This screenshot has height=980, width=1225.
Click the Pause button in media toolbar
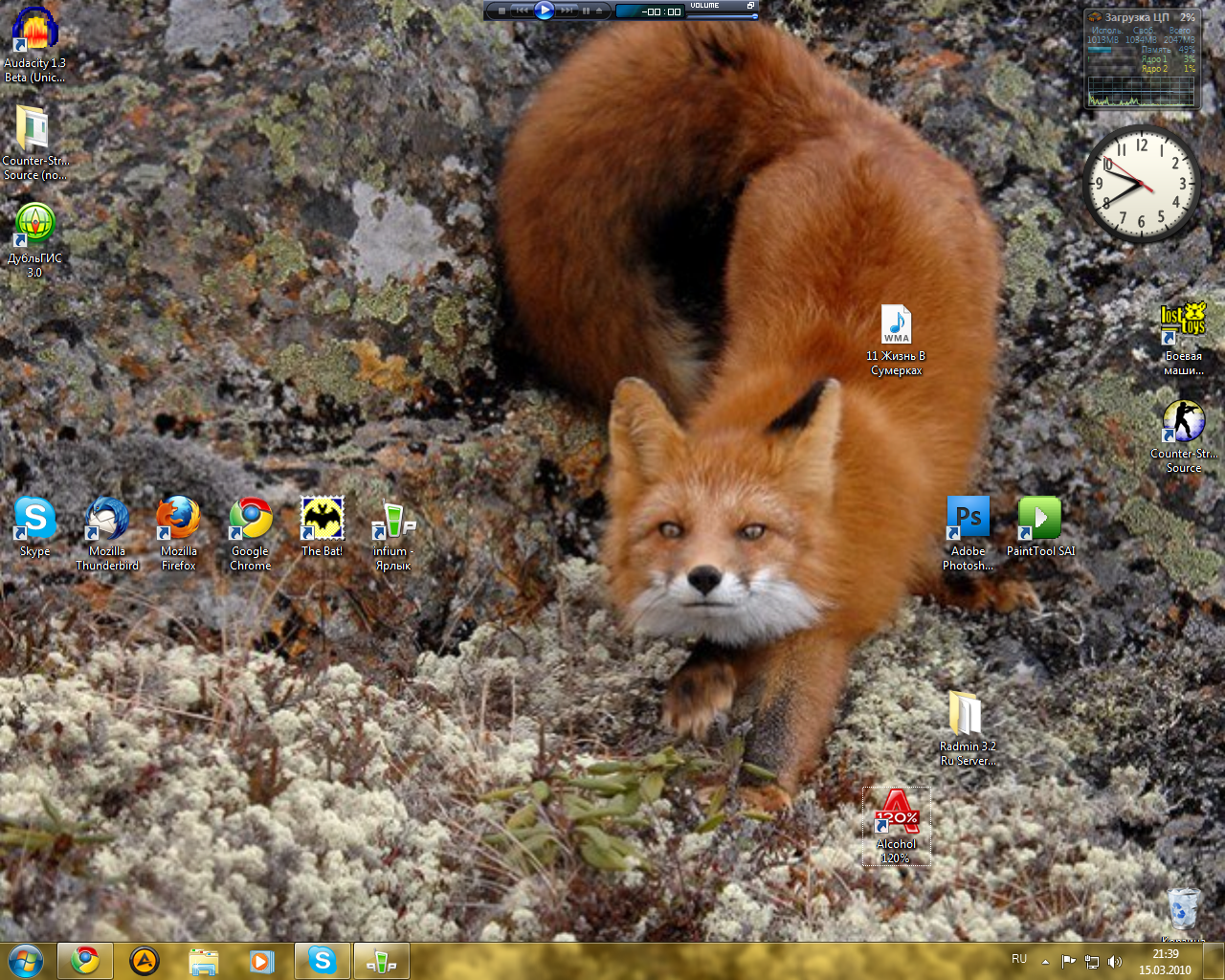click(x=586, y=11)
